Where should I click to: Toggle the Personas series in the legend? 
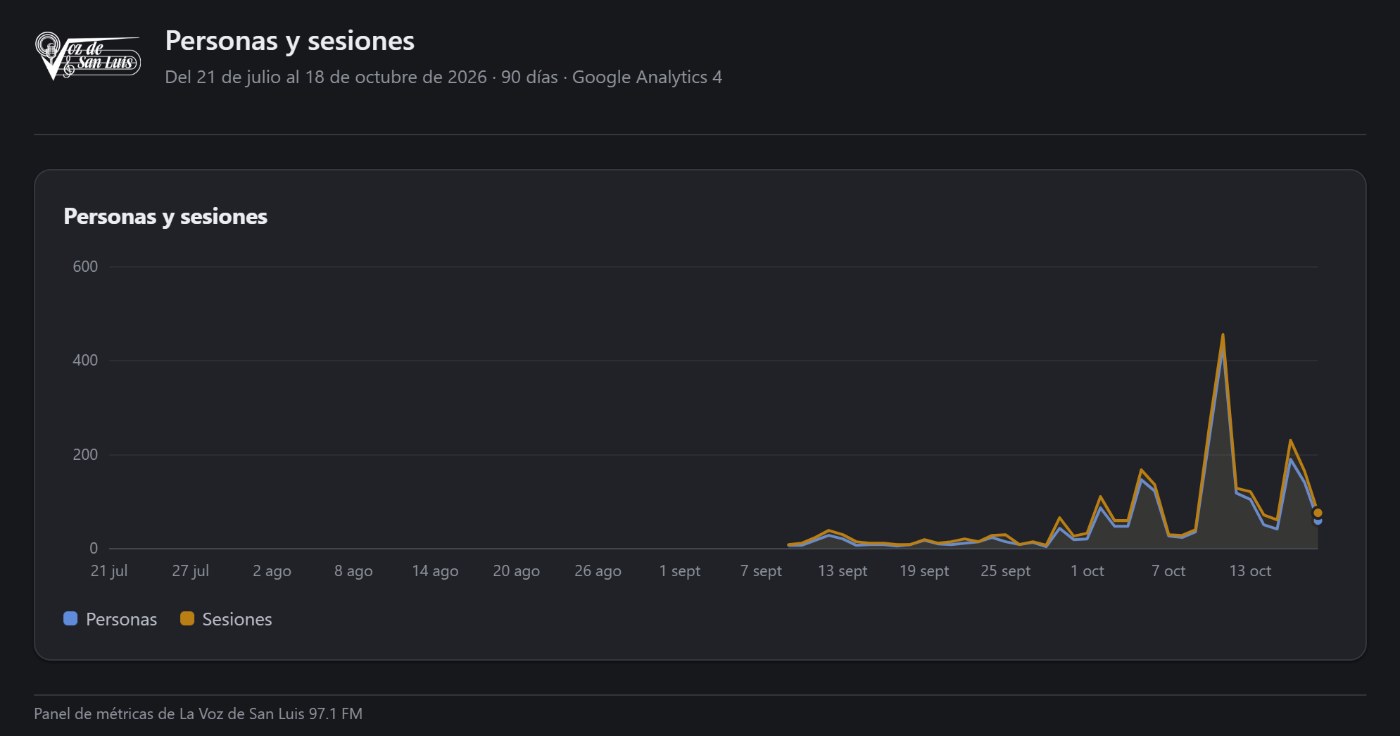110,619
